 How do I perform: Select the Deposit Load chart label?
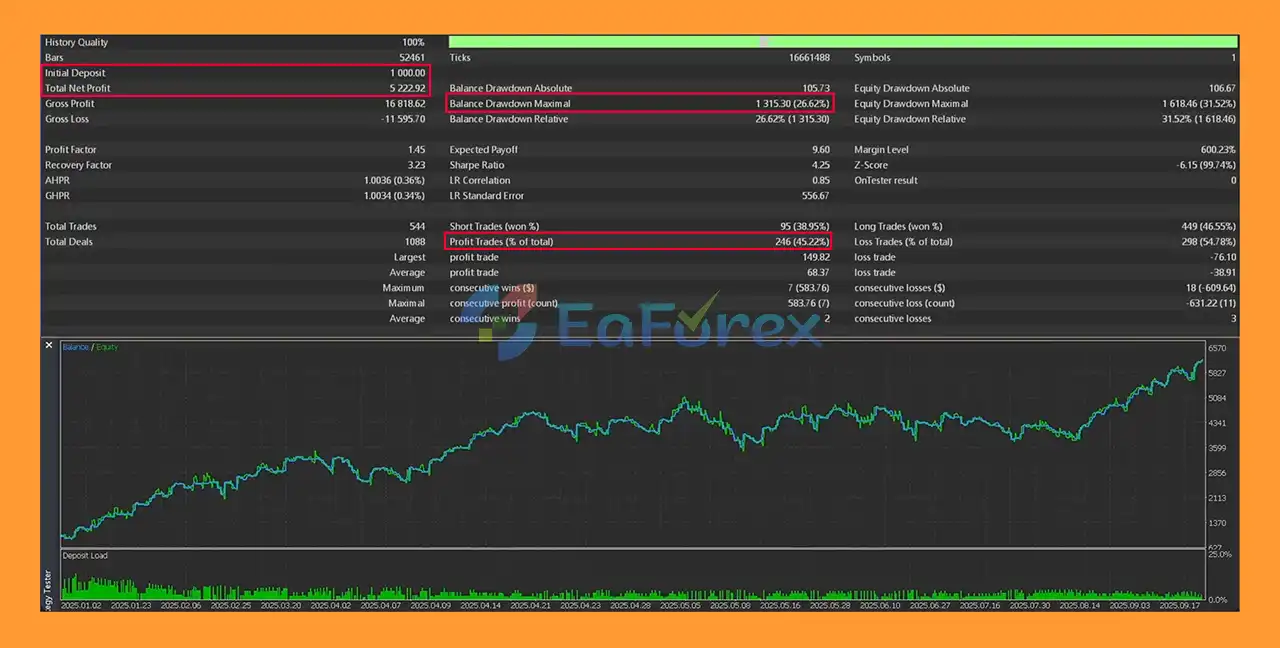pyautogui.click(x=85, y=555)
